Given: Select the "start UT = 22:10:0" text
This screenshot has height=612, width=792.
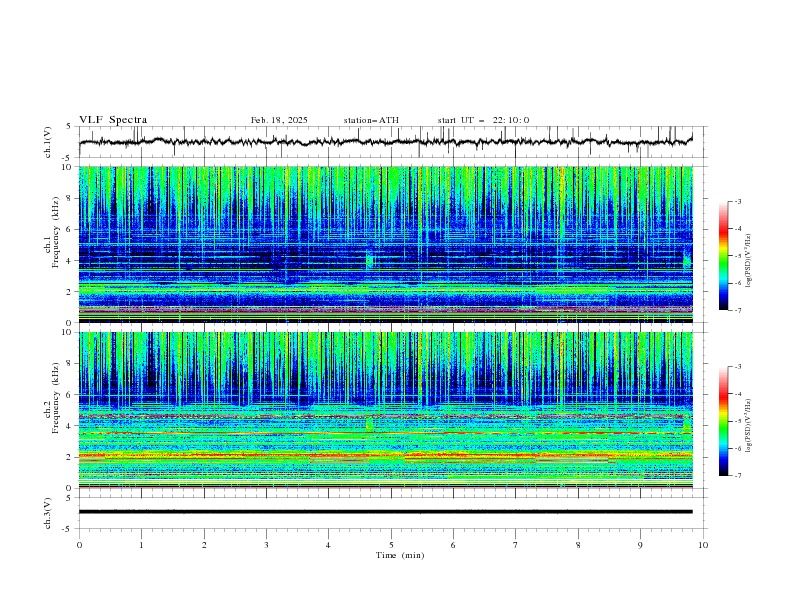Looking at the screenshot, I should tap(483, 120).
